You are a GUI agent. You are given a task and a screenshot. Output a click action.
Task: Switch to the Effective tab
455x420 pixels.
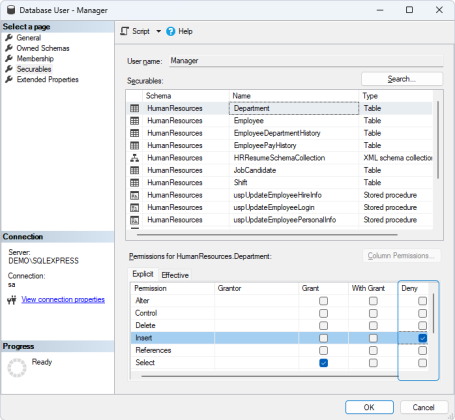175,275
